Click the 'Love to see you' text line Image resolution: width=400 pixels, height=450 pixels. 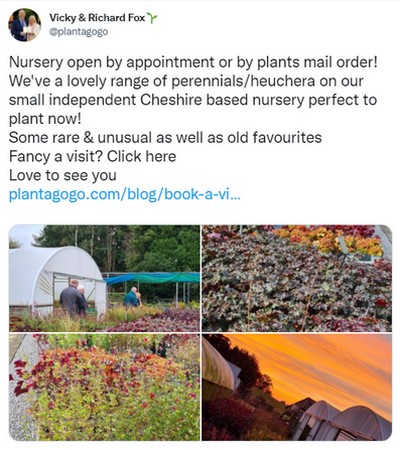point(63,176)
